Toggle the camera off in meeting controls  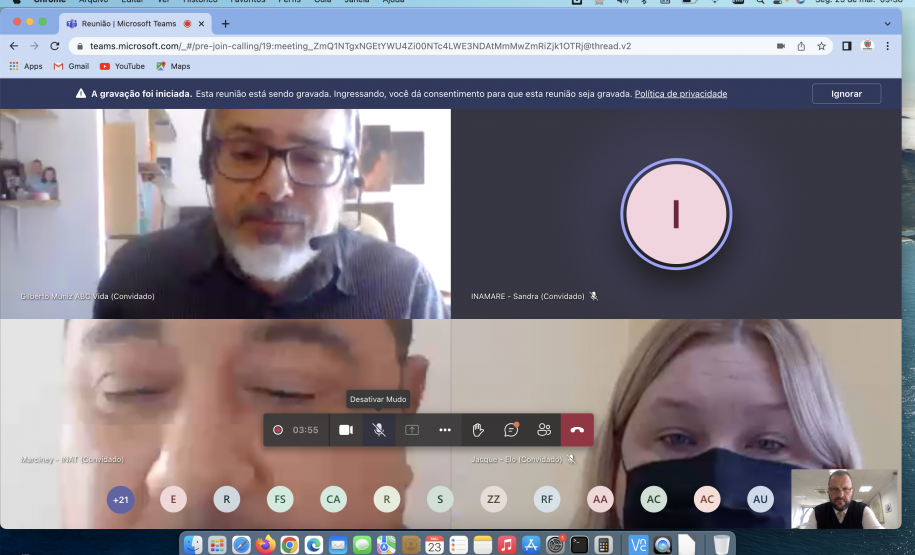(x=346, y=430)
